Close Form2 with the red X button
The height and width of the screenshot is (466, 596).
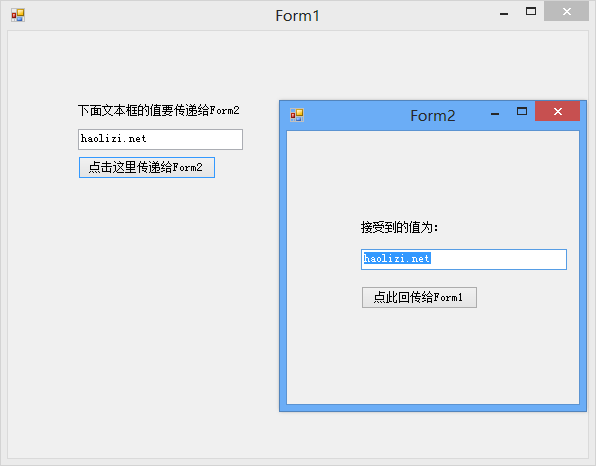pos(557,111)
